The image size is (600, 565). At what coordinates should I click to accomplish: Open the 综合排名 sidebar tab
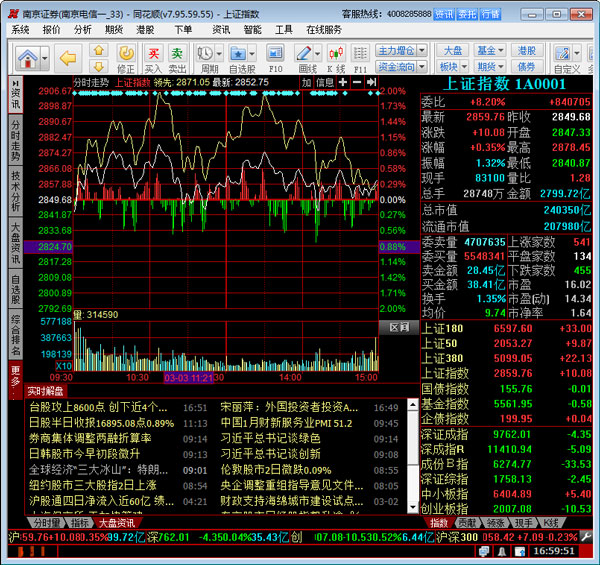(x=15, y=335)
